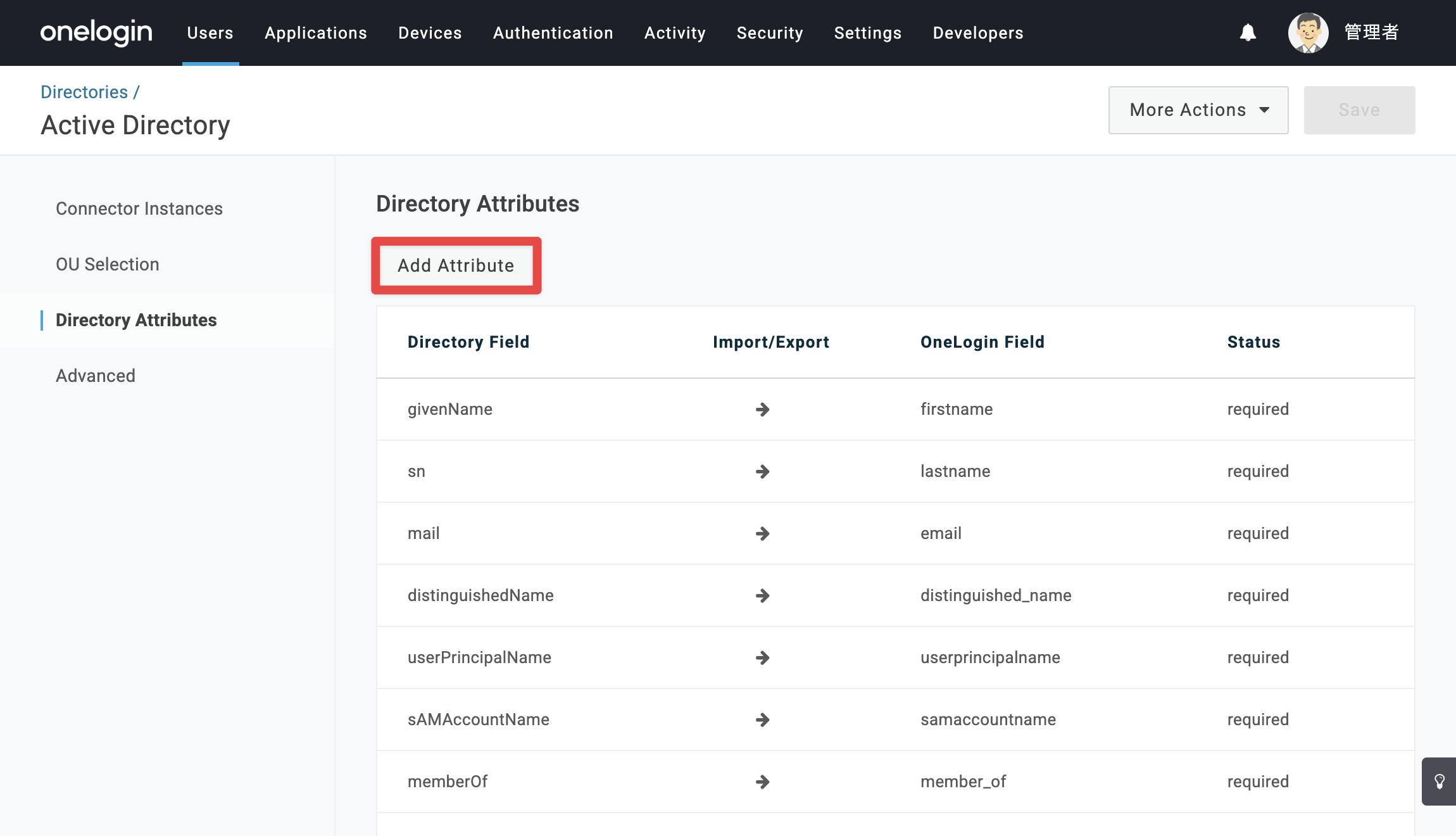Open the Security menu
1456x836 pixels.
pyautogui.click(x=770, y=33)
